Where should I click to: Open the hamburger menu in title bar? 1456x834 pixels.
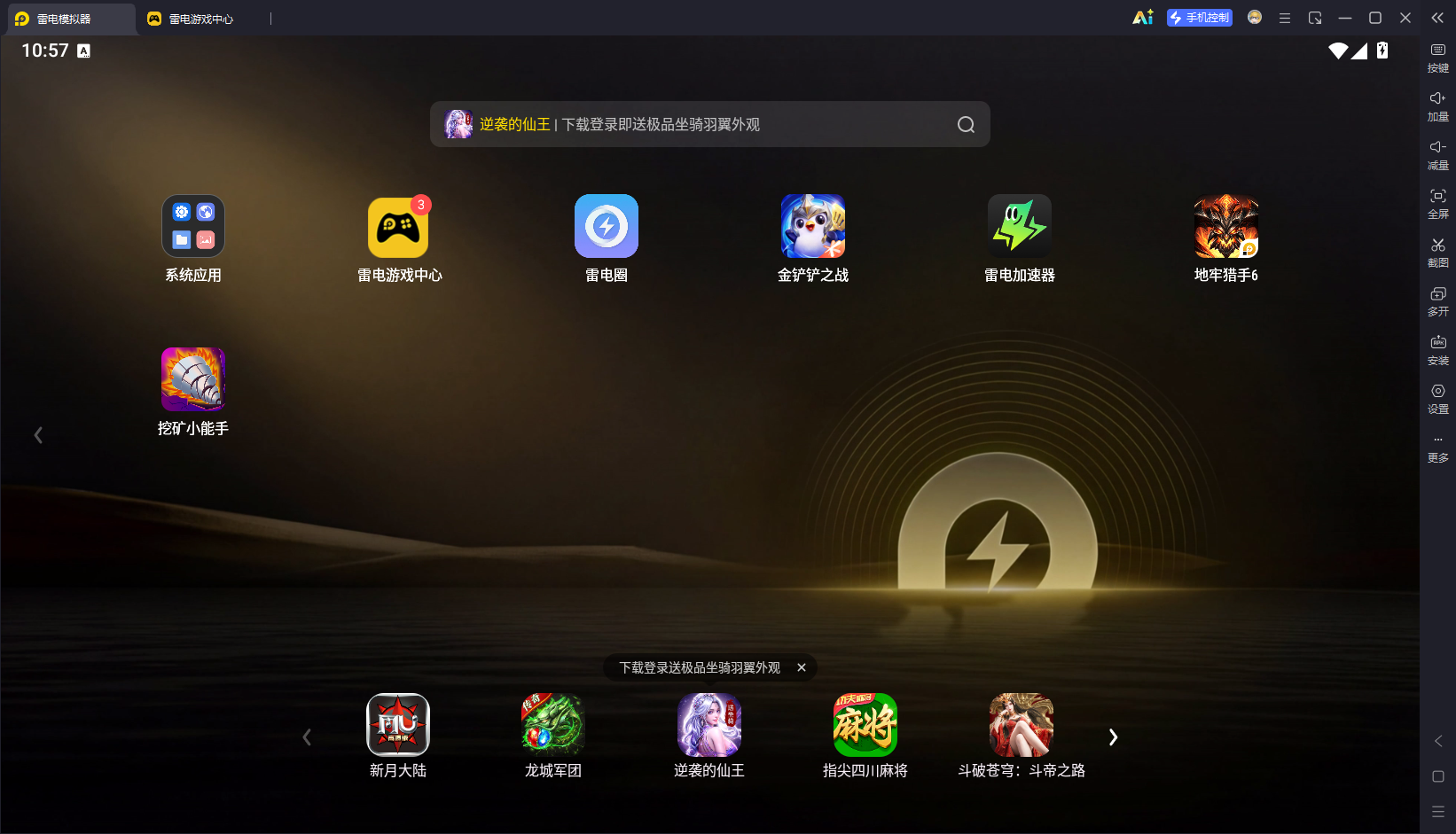click(1285, 18)
